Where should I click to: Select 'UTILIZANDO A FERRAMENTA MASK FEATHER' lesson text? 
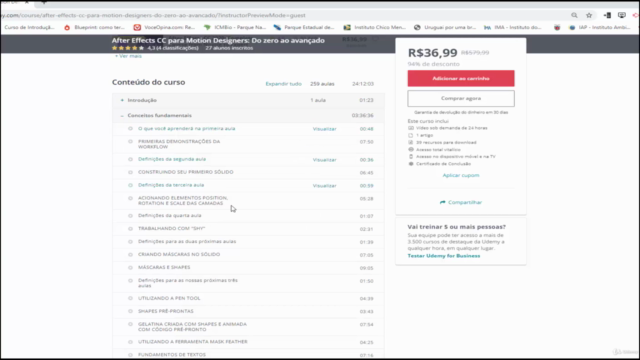pos(193,342)
